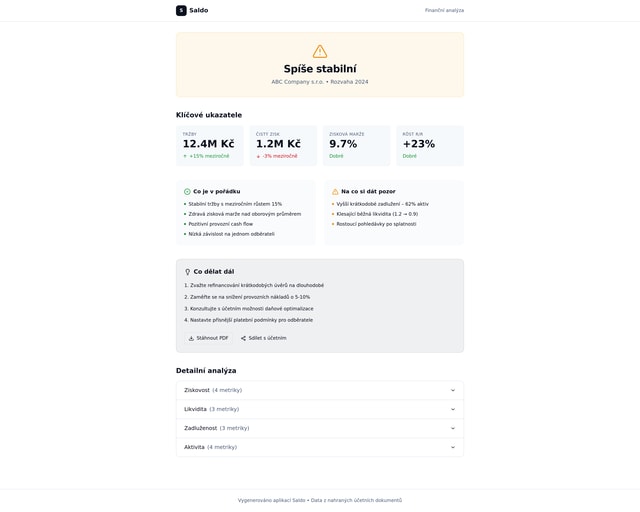Expand the Zadluženost accordion row
Viewport: 640px width, 512px height.
319,428
